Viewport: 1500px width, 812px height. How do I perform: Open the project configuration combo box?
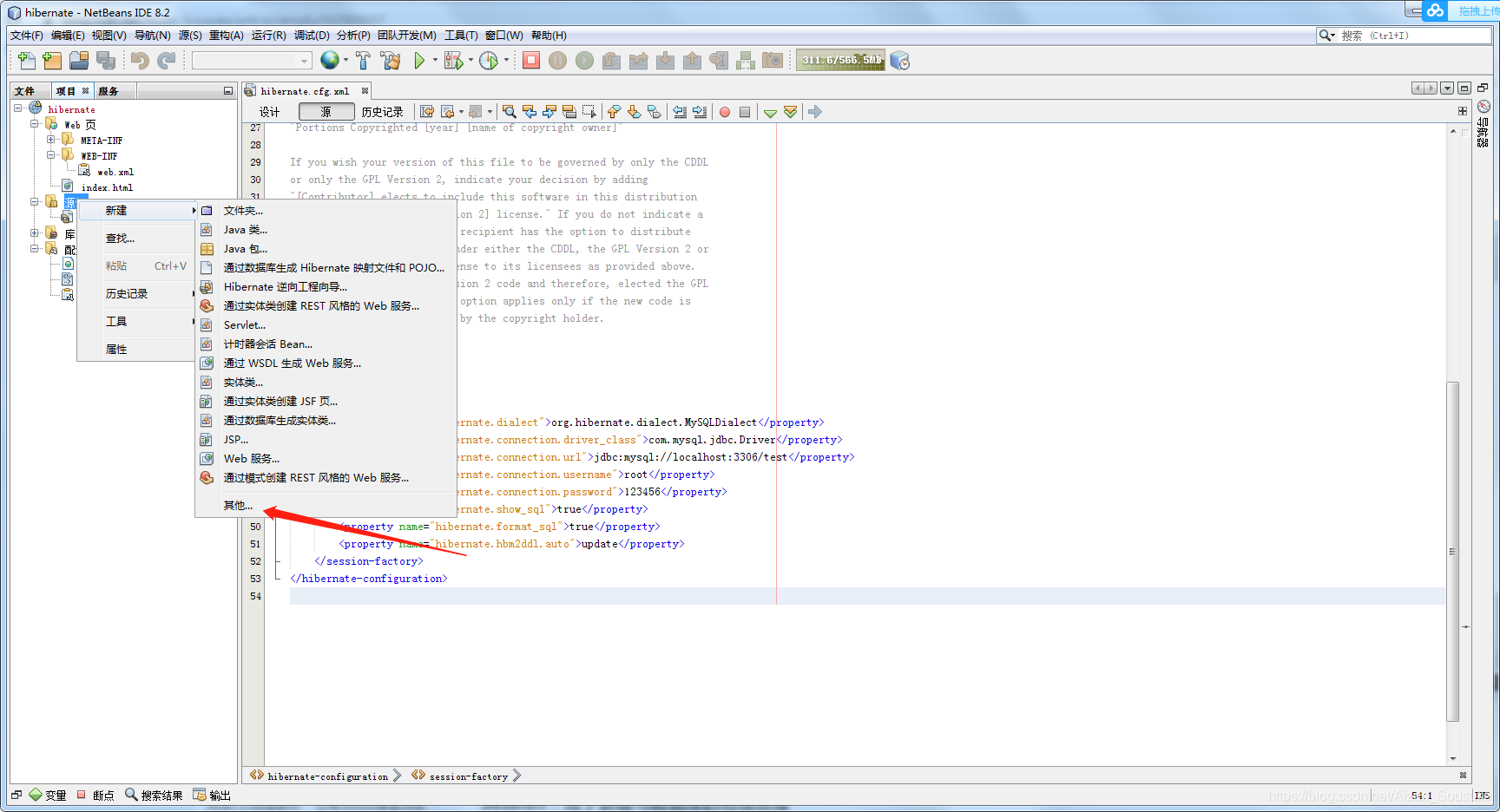tap(252, 60)
